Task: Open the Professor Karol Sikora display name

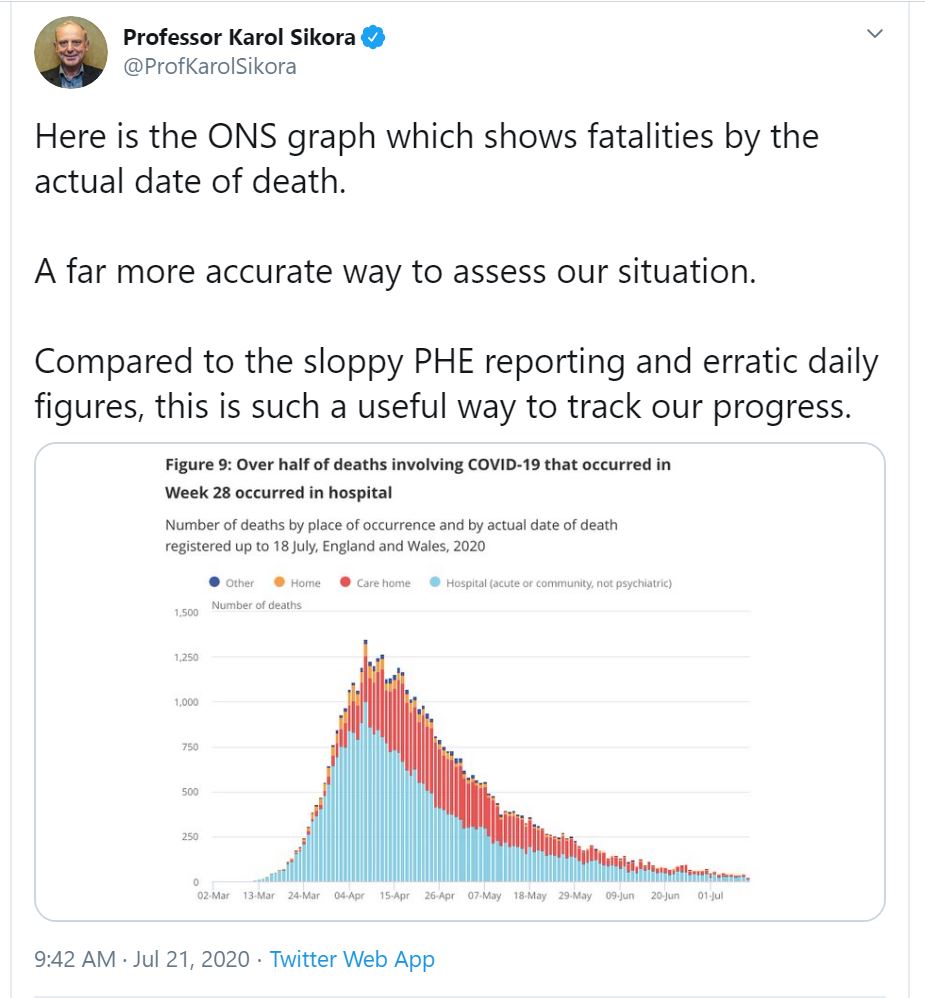Action: tap(240, 39)
